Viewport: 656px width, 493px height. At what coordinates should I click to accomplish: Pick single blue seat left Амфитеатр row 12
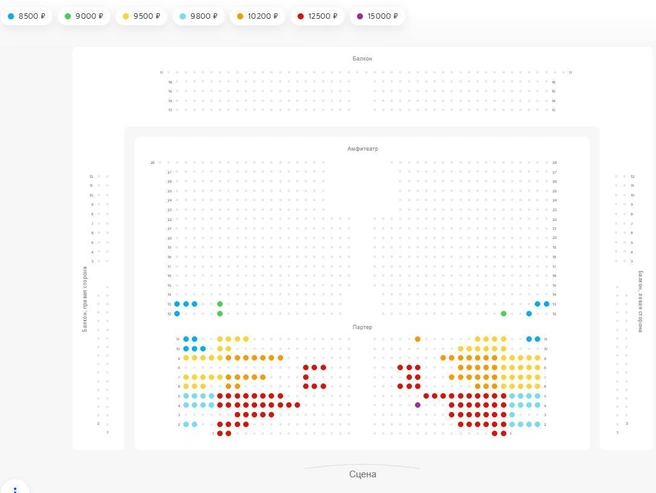tap(177, 313)
